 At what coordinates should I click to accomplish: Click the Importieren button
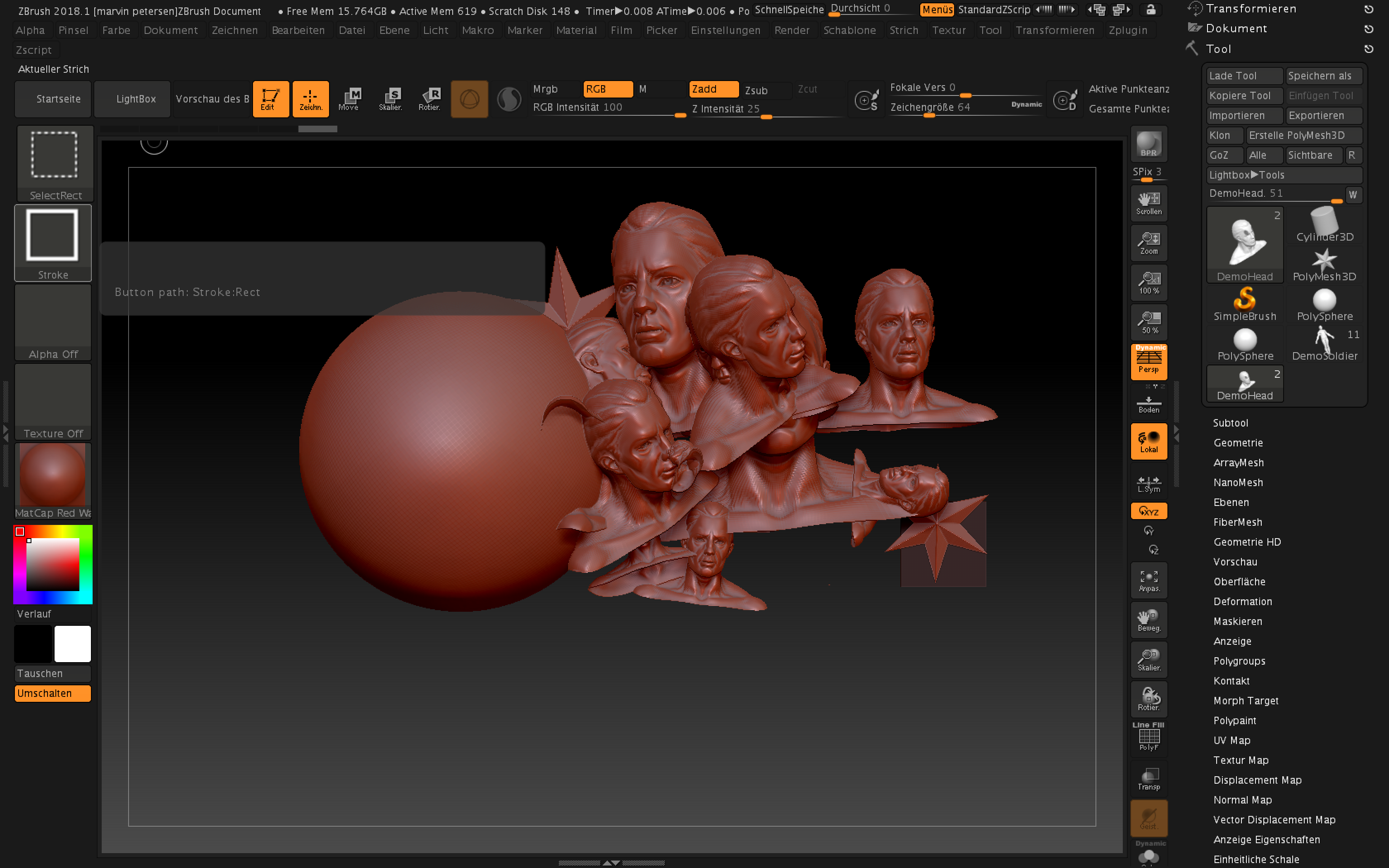coord(1244,115)
